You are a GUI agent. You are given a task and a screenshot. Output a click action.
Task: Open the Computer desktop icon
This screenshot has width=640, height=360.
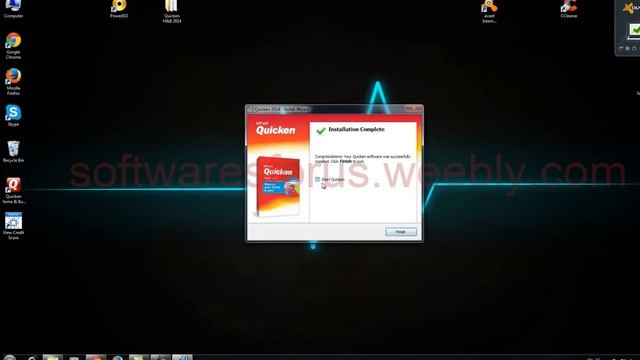[13, 9]
